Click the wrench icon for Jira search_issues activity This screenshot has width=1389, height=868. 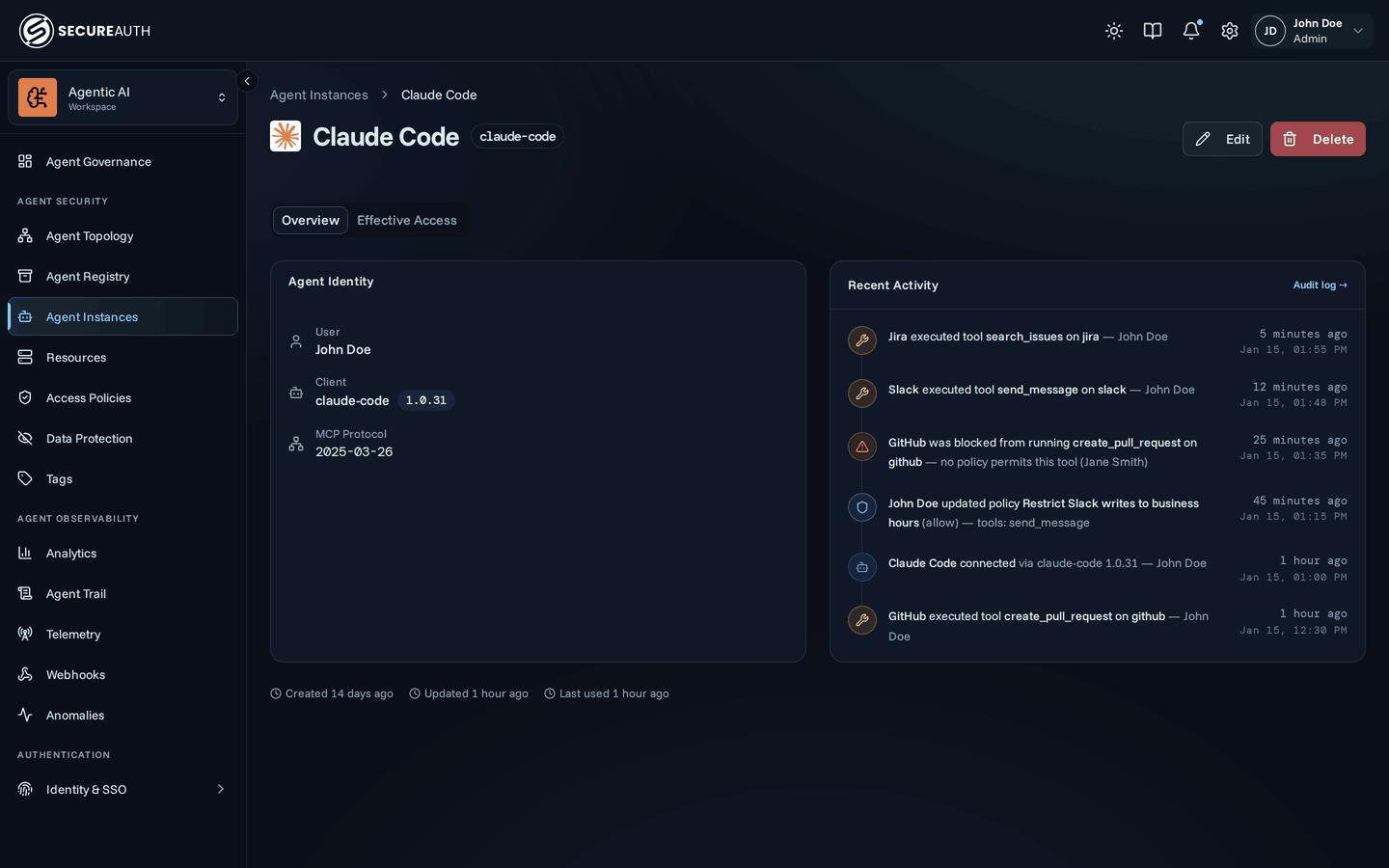(x=862, y=340)
